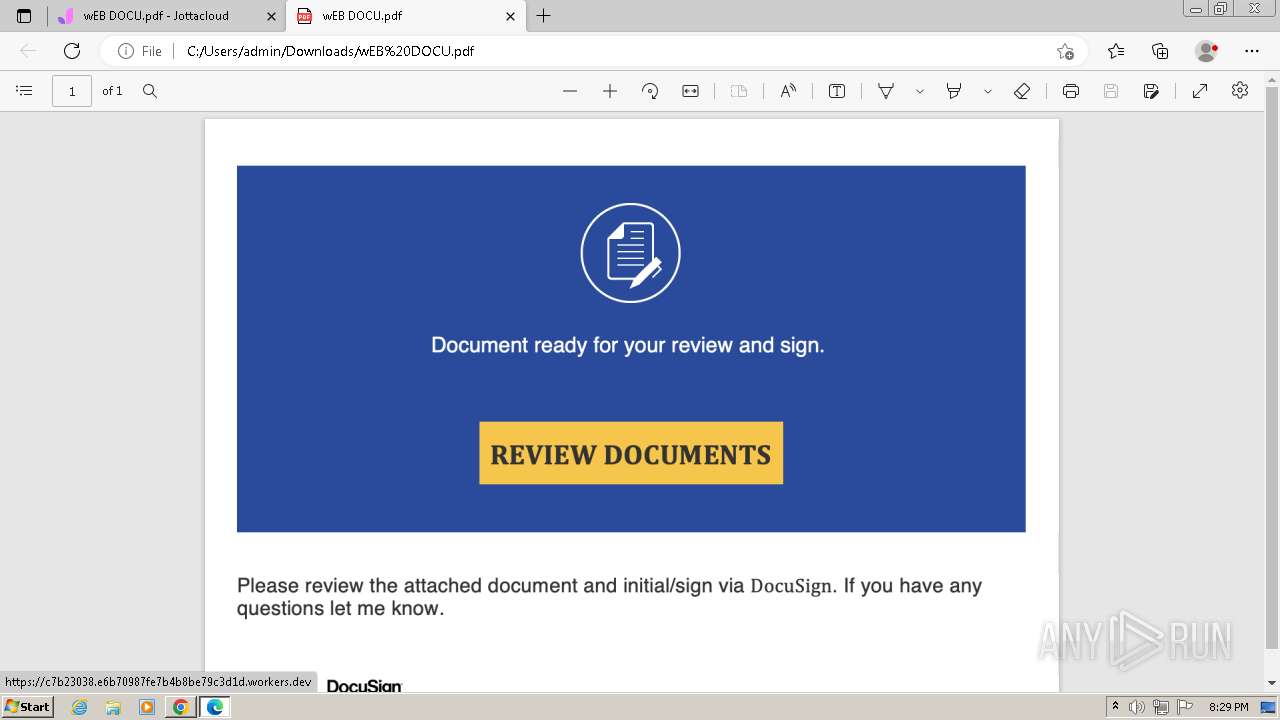Open Edge Settings and more menu
The height and width of the screenshot is (720, 1280).
click(1252, 51)
